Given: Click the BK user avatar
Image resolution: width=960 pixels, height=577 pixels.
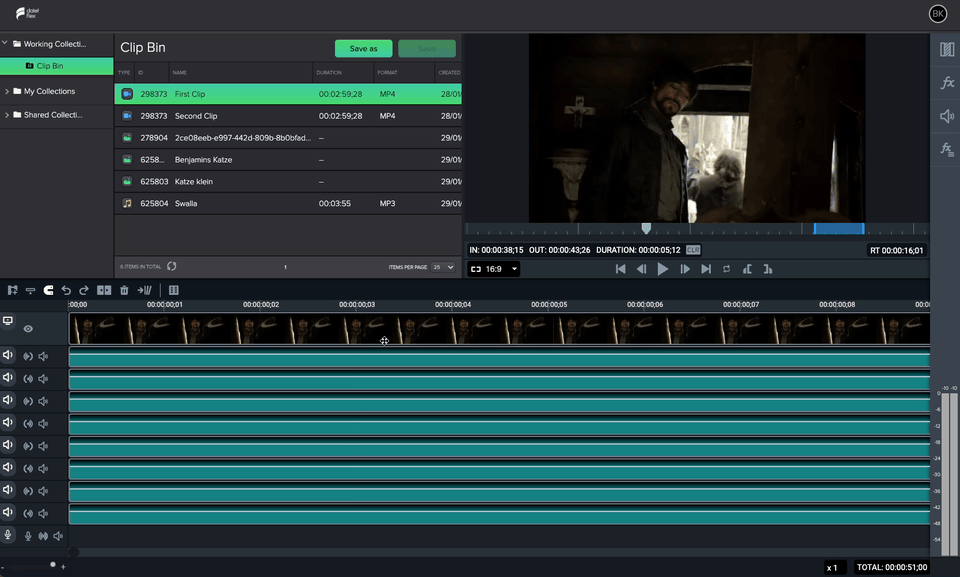Looking at the screenshot, I should [937, 13].
